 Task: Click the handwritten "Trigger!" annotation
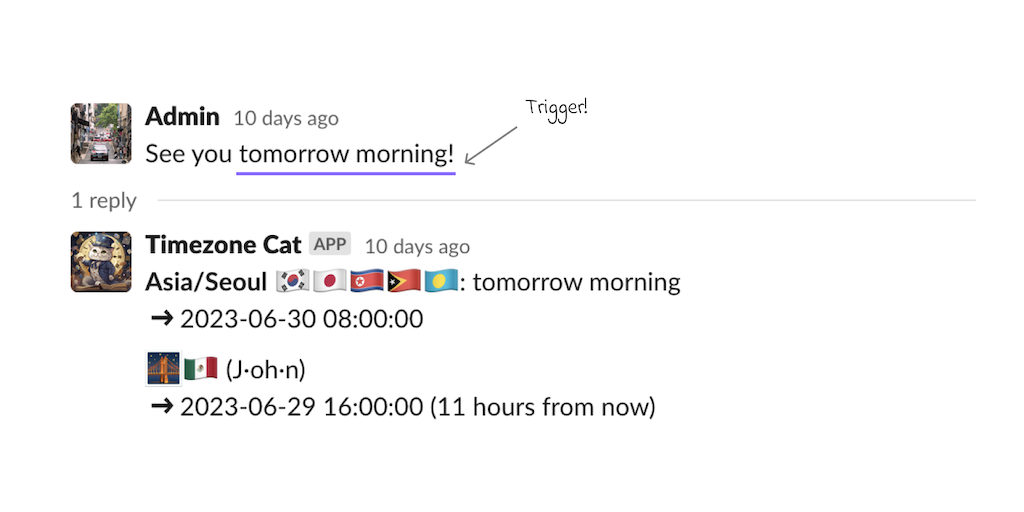556,108
